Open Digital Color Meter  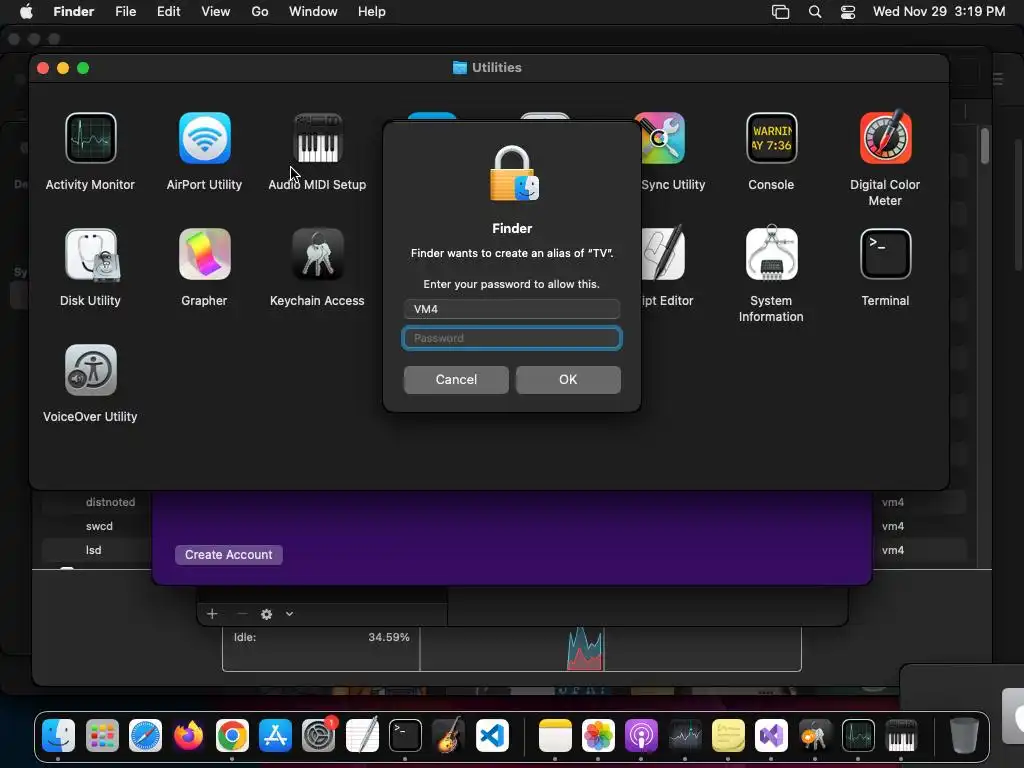885,138
